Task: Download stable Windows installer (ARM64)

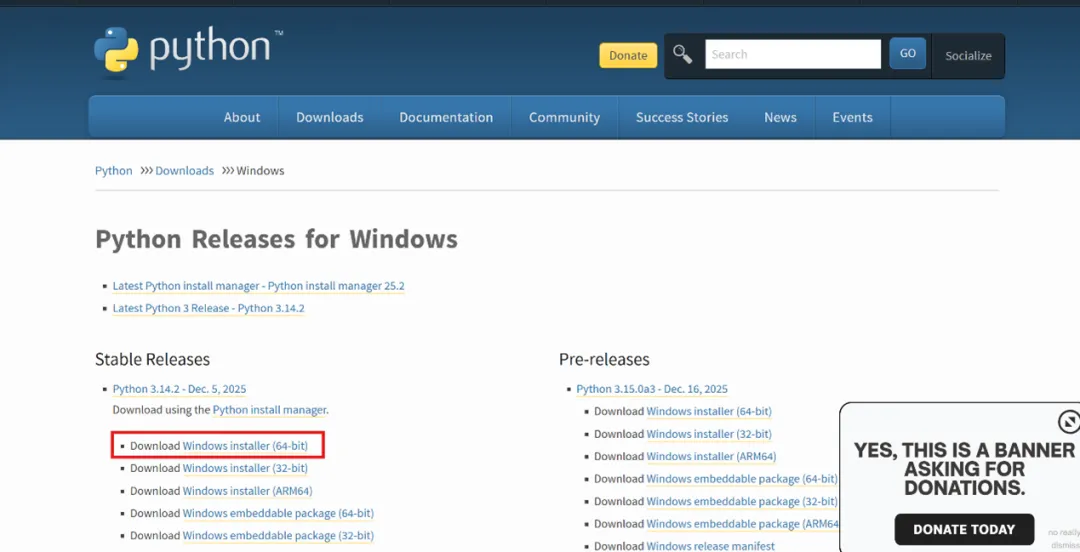Action: coord(247,491)
